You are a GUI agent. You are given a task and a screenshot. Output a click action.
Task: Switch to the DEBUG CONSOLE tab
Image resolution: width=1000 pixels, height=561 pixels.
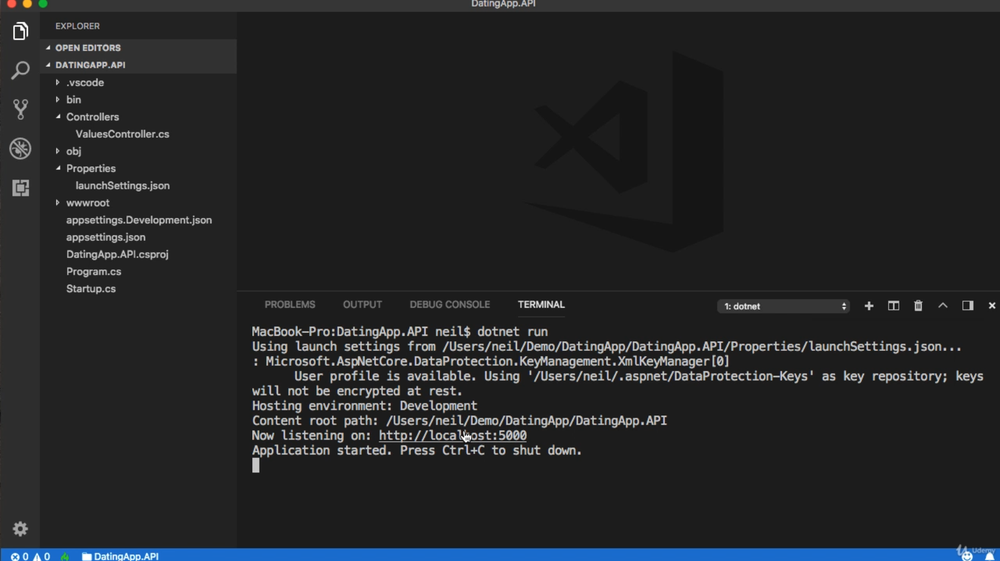(450, 305)
